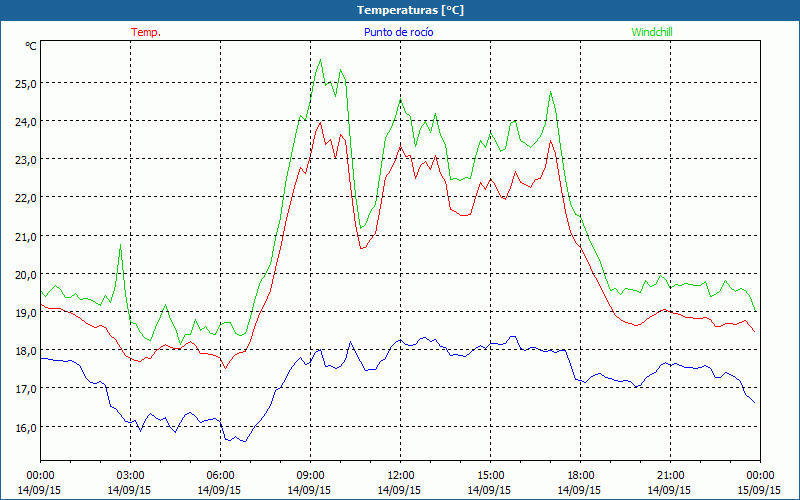800x500 pixels.
Task: Click the '21:00' time axis label
Action: (x=670, y=476)
